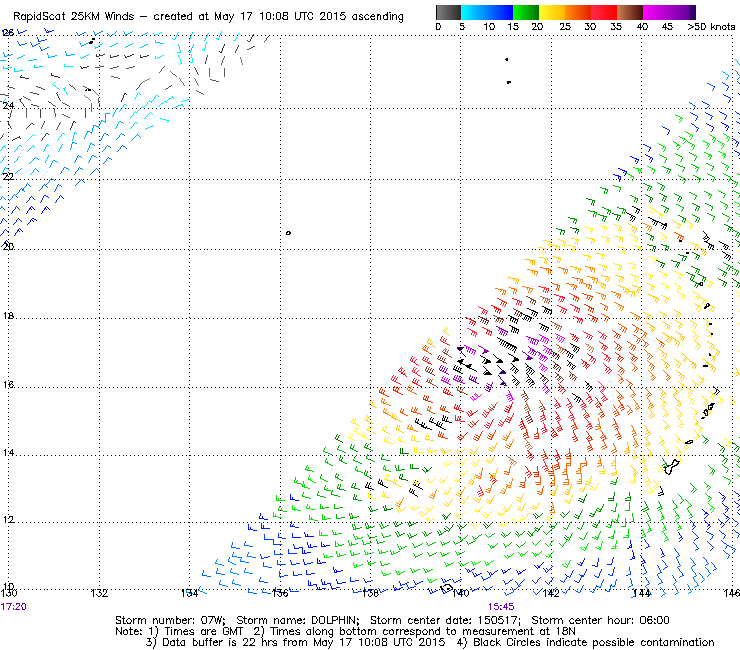Click the 'Storm center date: 150517;' text
This screenshot has height=650, width=740.
(x=445, y=620)
